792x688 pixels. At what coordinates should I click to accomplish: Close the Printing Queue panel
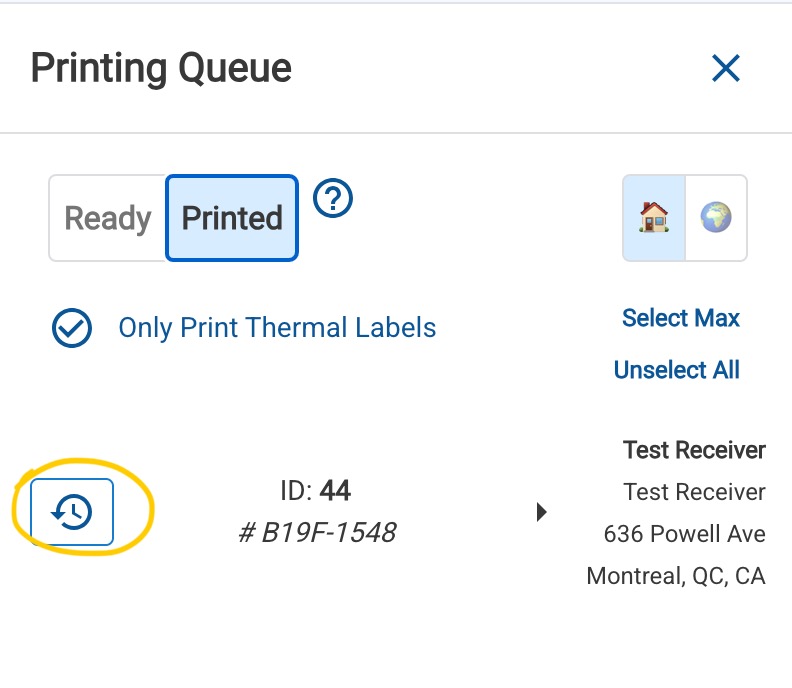(x=725, y=68)
